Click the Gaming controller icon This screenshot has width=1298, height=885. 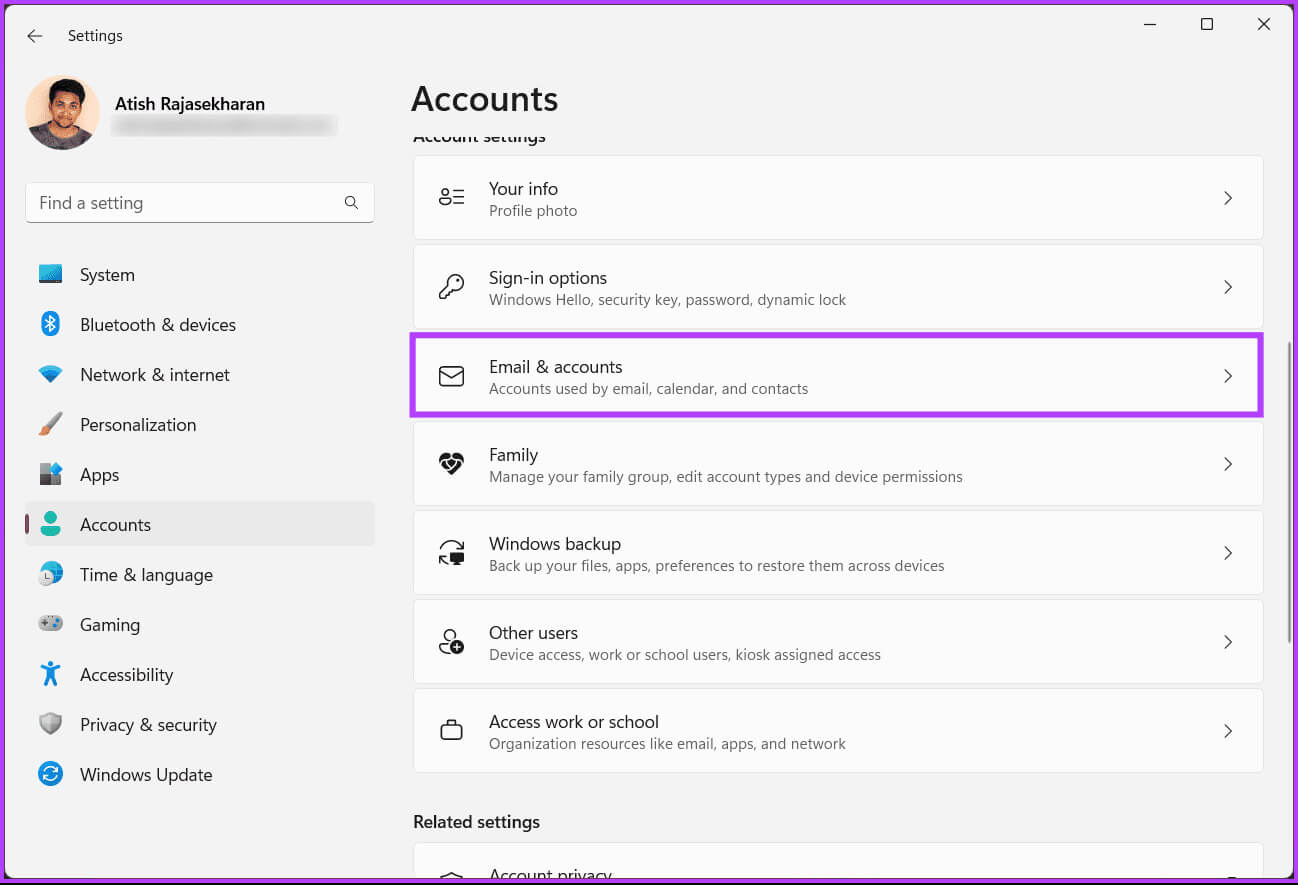[x=50, y=624]
